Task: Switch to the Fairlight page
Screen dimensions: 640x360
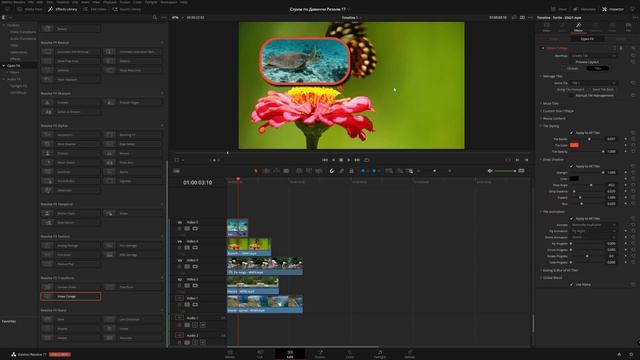Action: click(x=380, y=354)
